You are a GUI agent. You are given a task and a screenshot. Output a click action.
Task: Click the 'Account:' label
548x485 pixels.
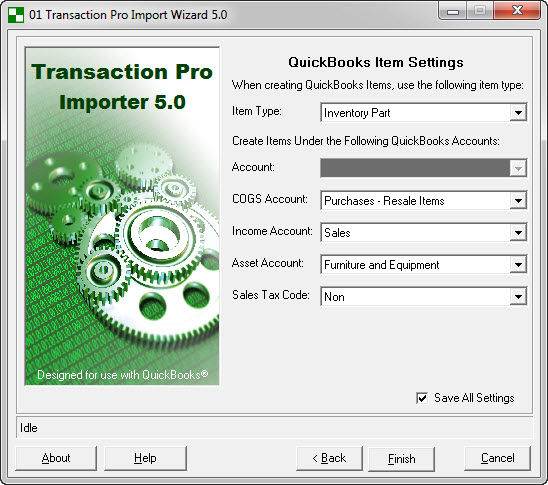[x=253, y=167]
